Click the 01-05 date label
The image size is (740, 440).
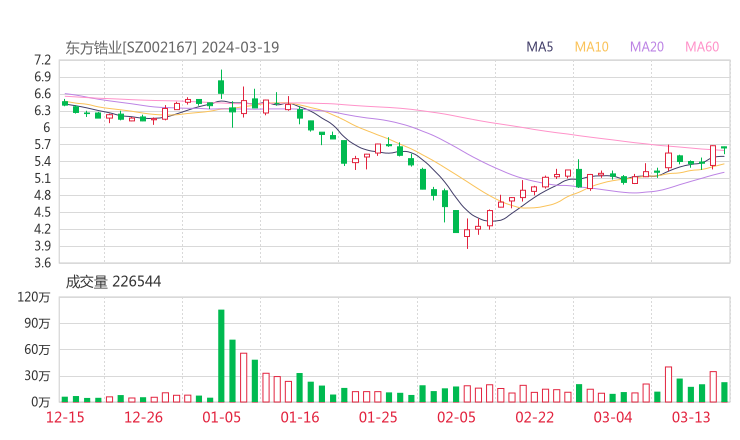[x=221, y=417]
